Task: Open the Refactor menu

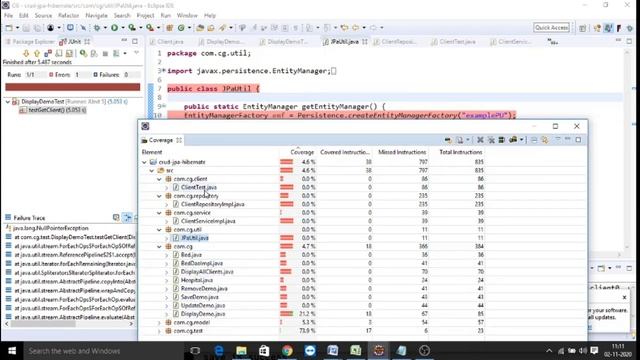Action: 69,16
